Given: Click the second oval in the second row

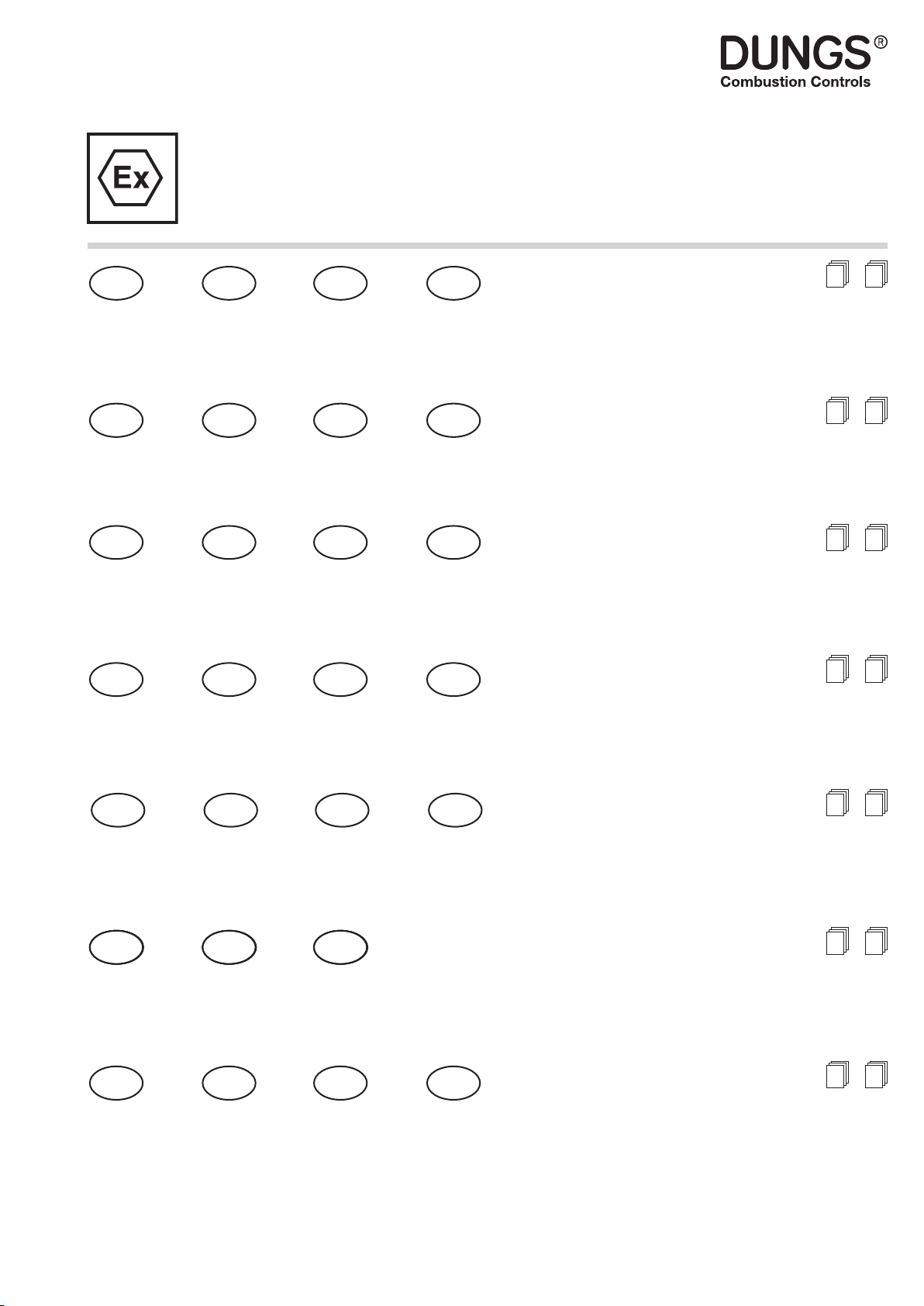Looking at the screenshot, I should coord(229,420).
